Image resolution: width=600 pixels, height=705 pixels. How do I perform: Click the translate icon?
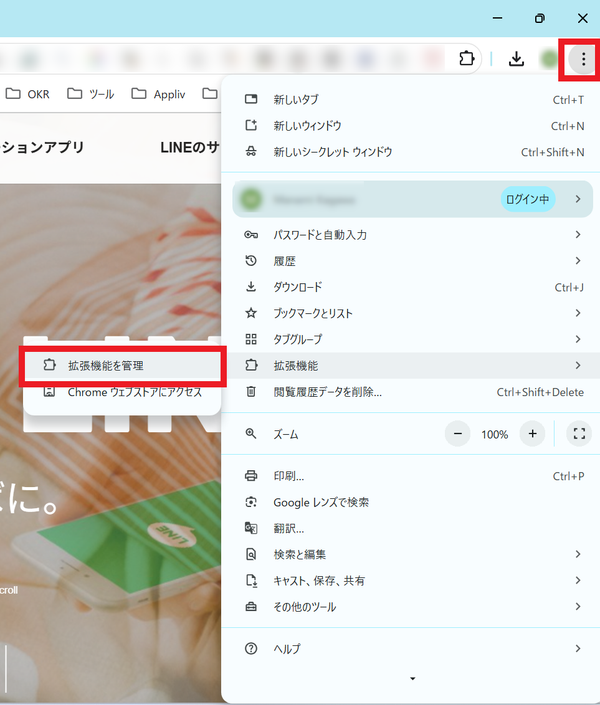[x=251, y=528]
